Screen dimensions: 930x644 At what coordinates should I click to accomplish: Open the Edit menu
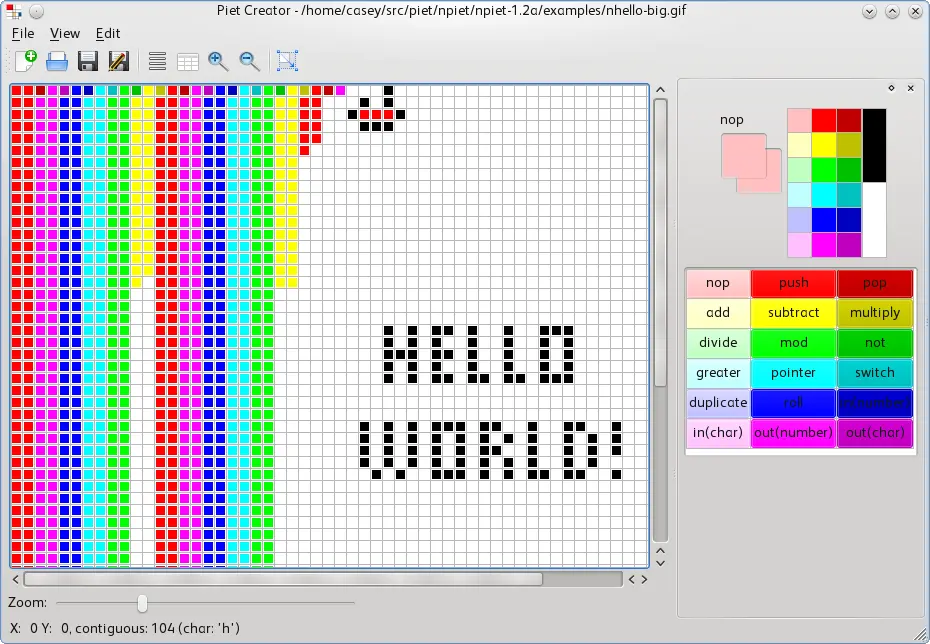pyautogui.click(x=107, y=33)
